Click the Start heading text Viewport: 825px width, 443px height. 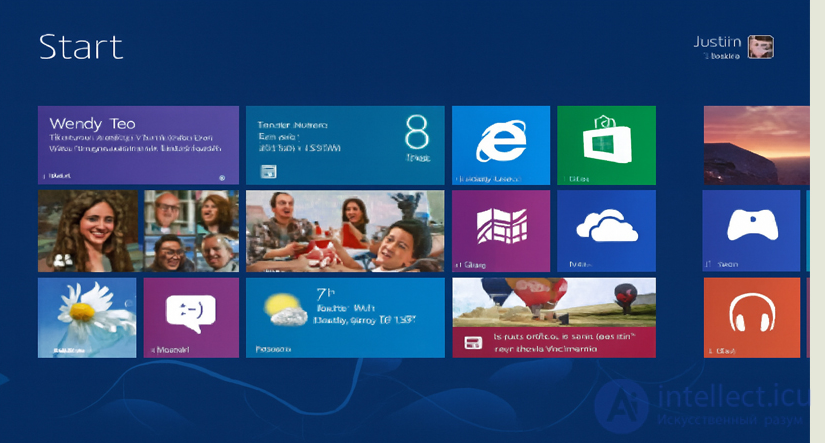pyautogui.click(x=81, y=47)
